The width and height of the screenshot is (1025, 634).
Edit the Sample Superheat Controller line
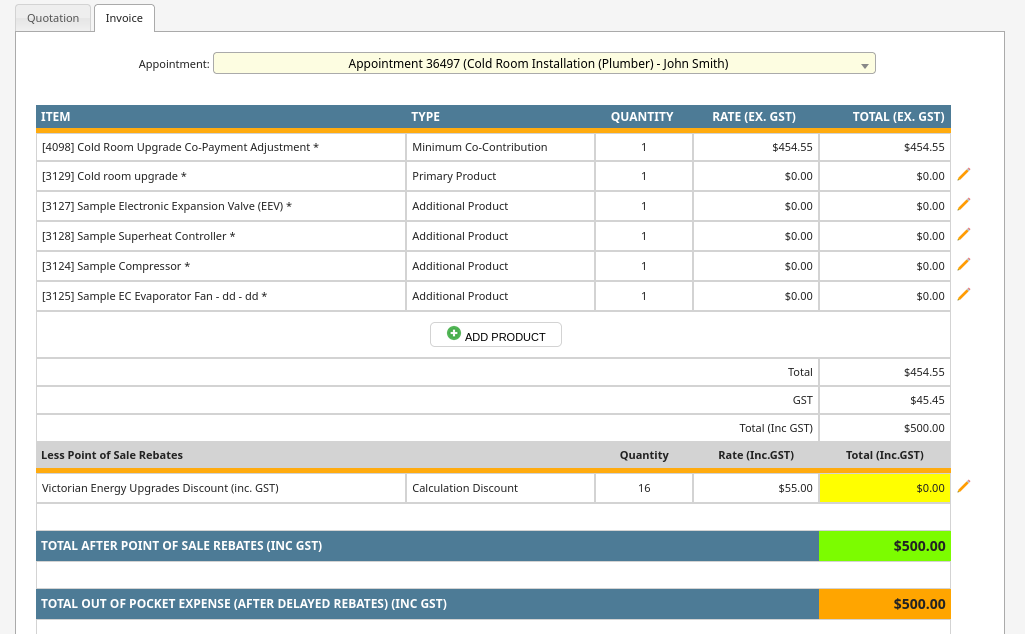pyautogui.click(x=964, y=235)
